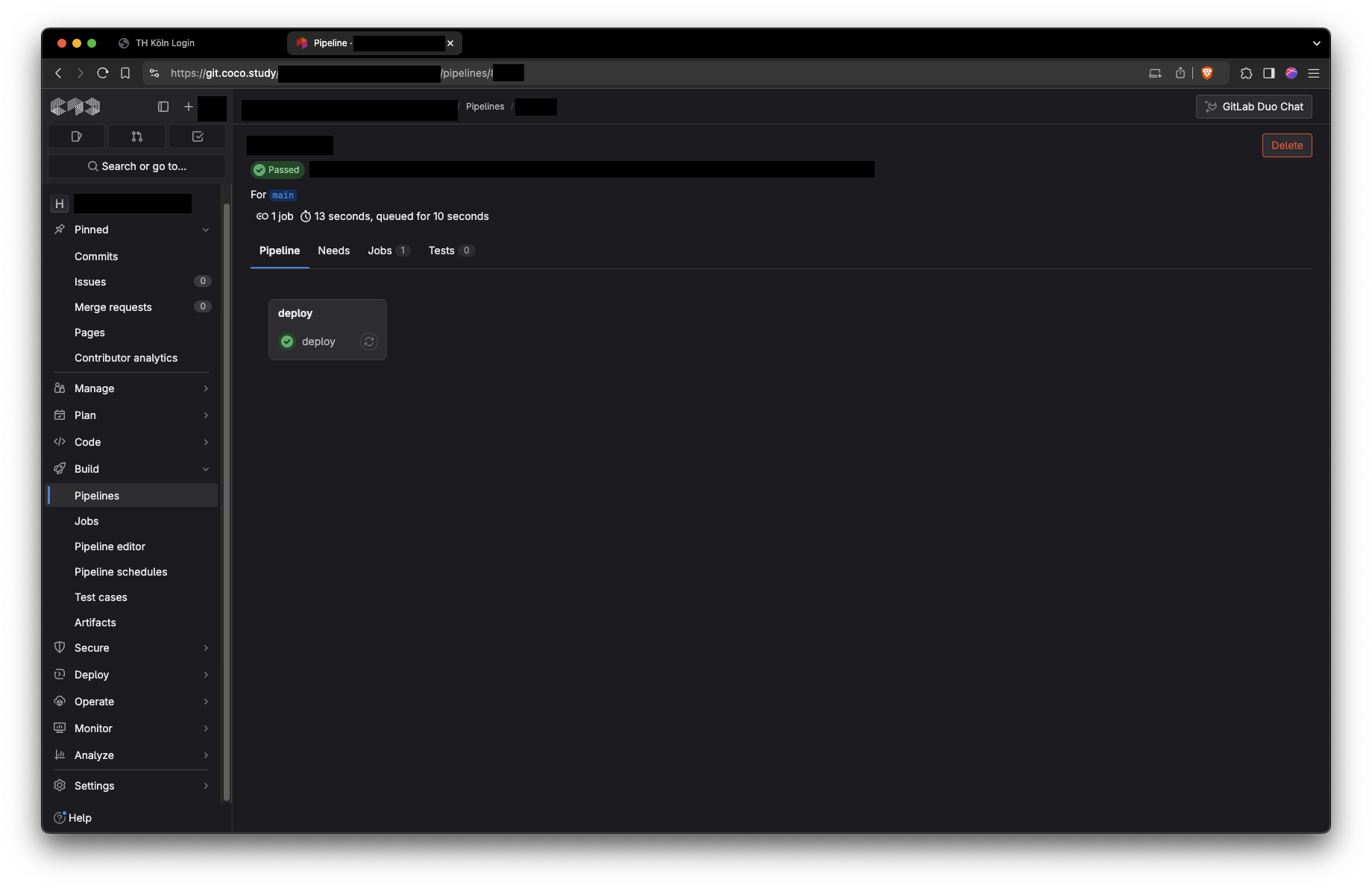The image size is (1372, 888).
Task: Switch to the Needs tab
Action: [x=333, y=251]
